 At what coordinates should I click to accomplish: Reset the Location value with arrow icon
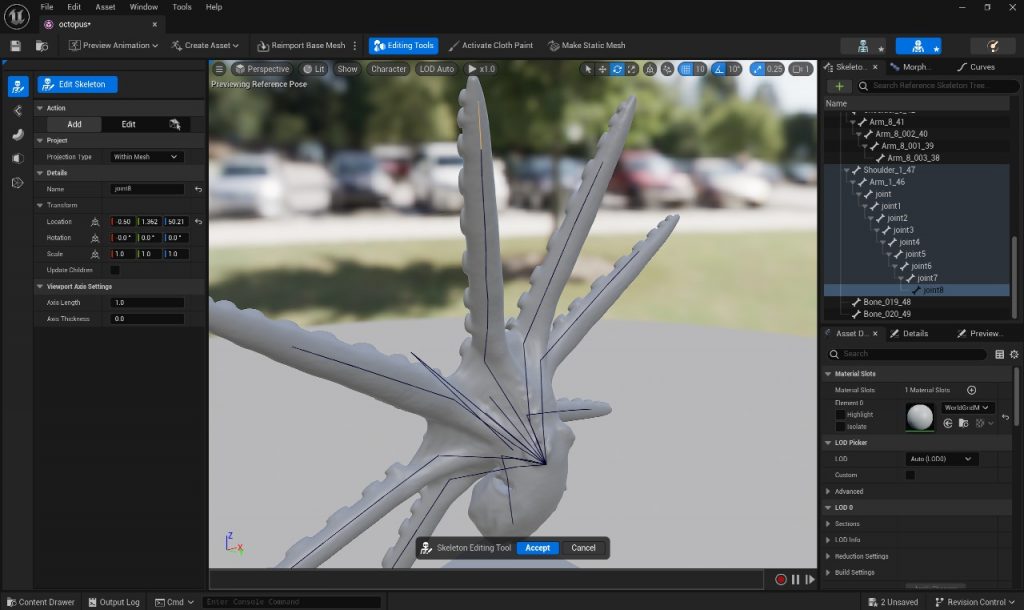pyautogui.click(x=198, y=221)
